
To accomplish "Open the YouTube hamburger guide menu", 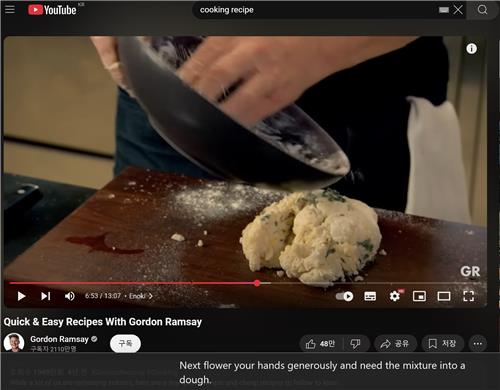I will click(x=10, y=9).
